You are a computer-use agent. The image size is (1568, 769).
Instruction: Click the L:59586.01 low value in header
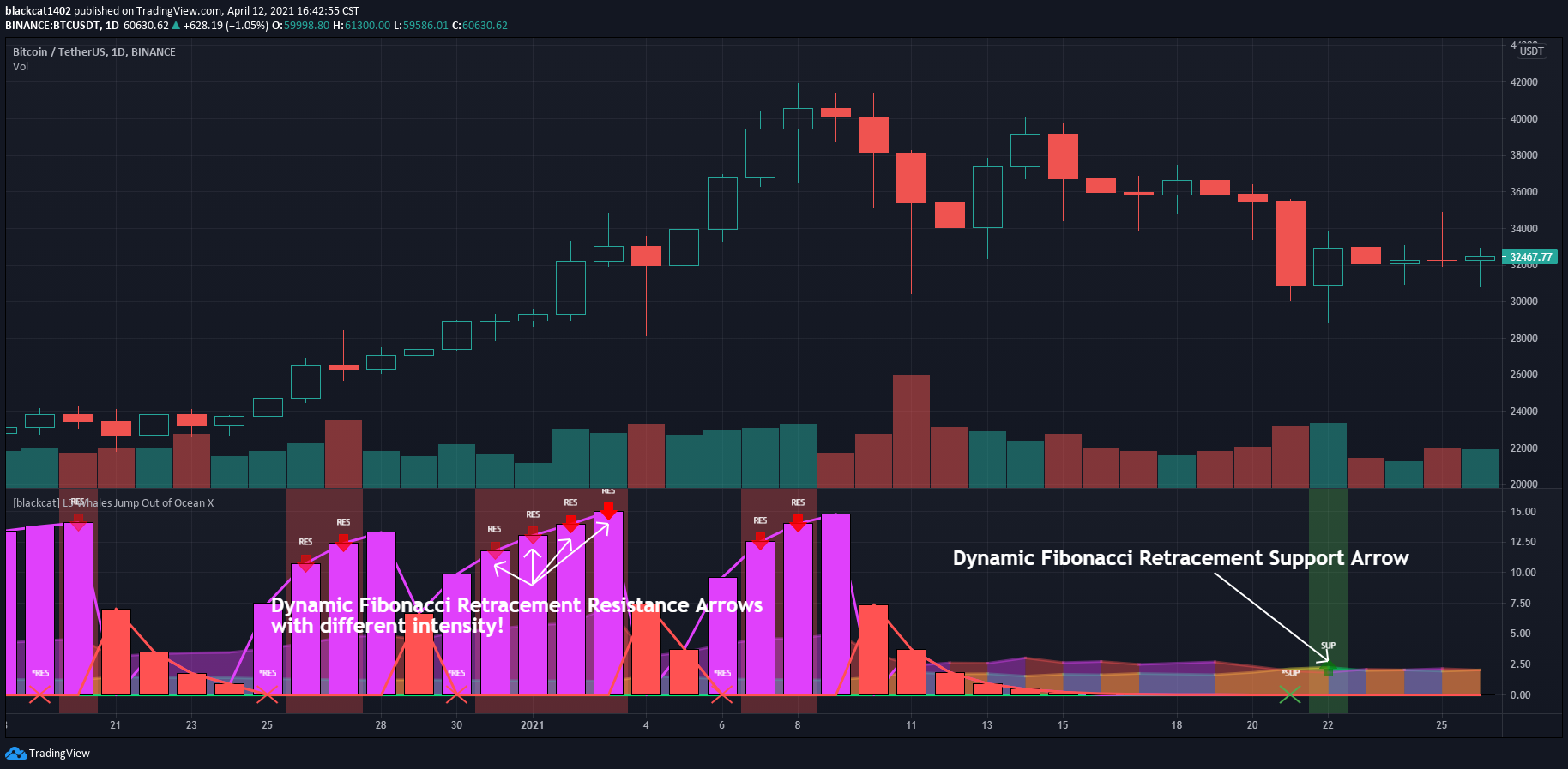(421, 26)
